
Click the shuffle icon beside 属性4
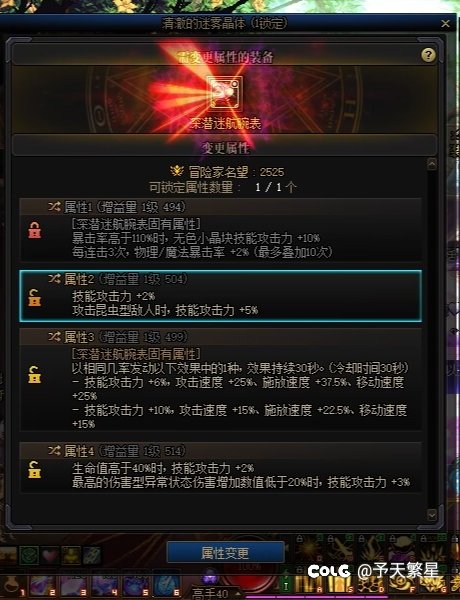tap(54, 451)
